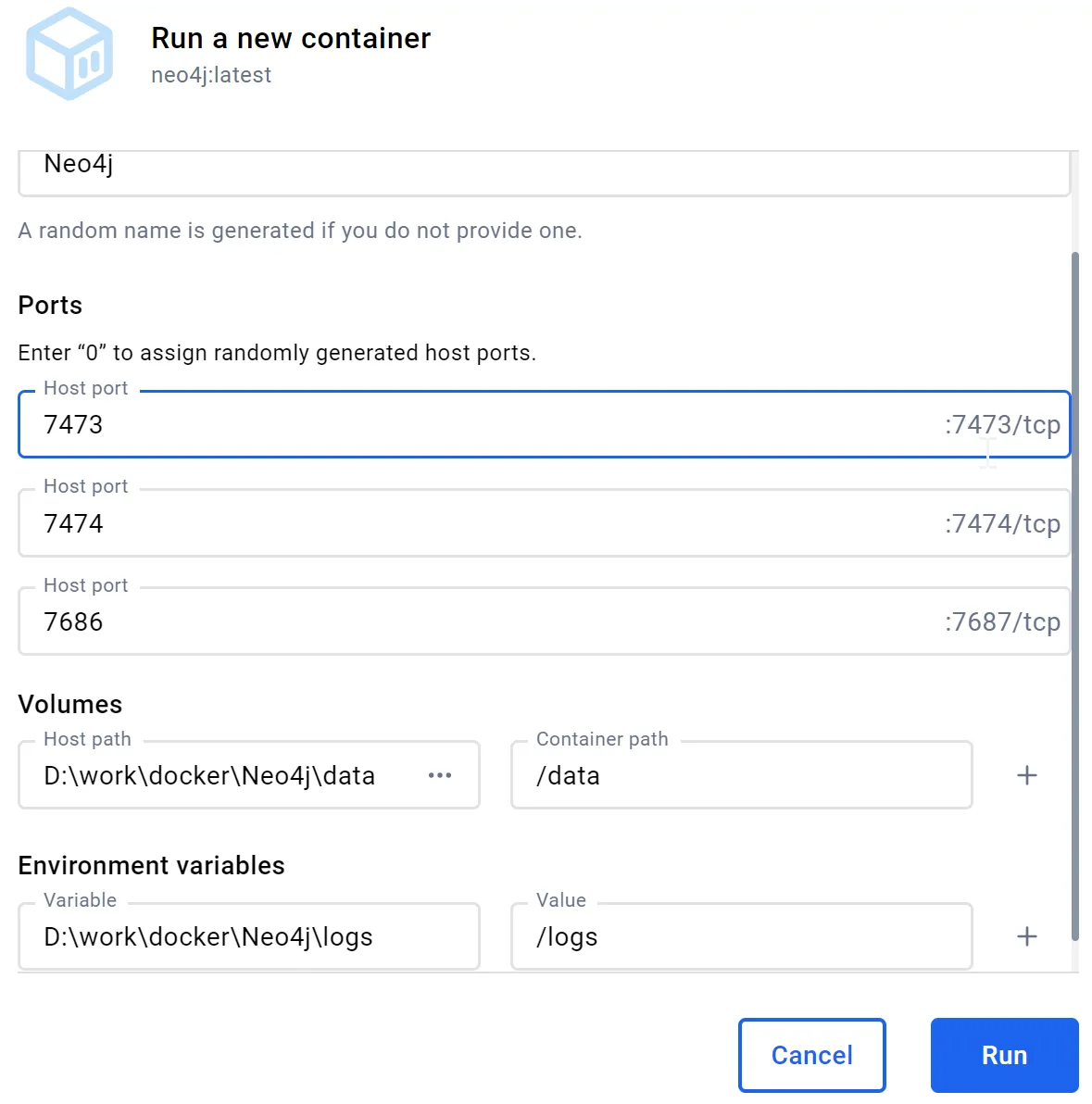Click the environment Variable name field

pos(248,936)
